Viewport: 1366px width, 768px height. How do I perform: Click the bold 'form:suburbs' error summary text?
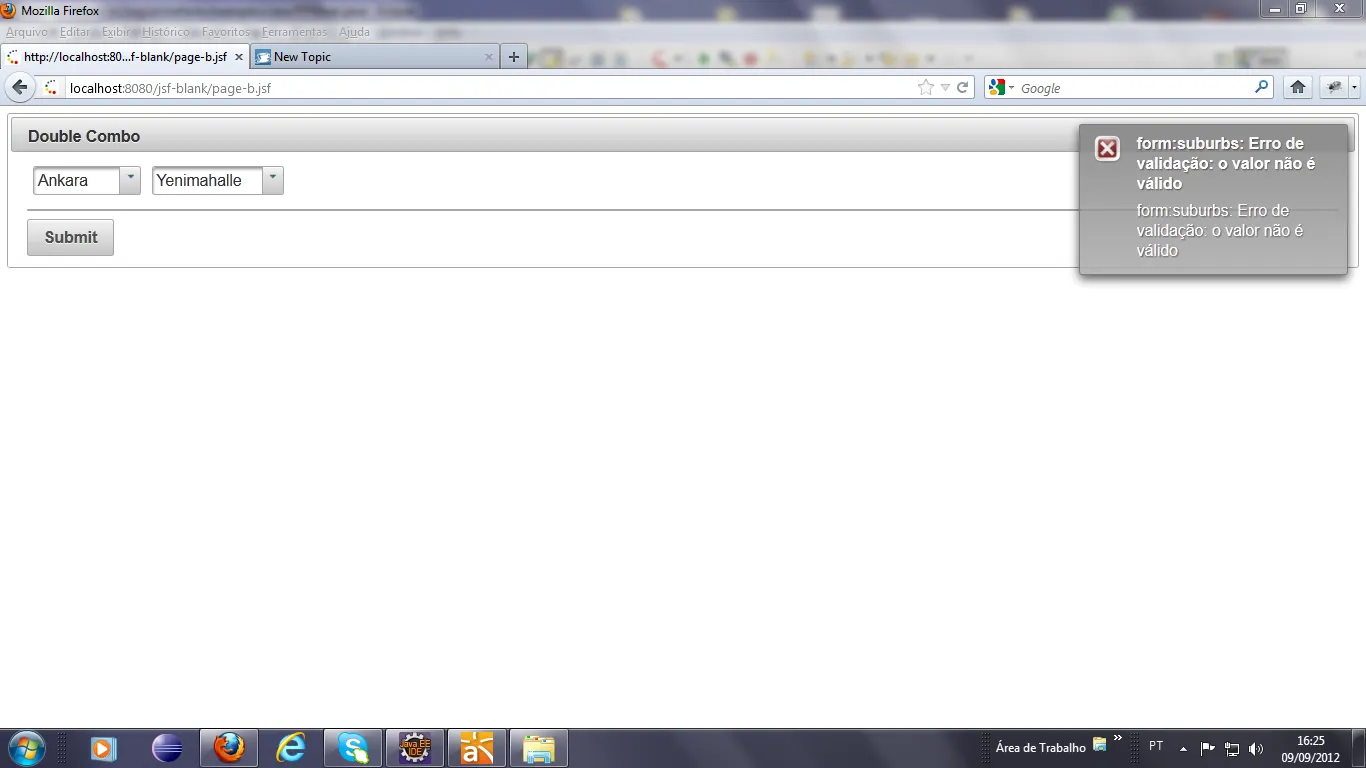1226,163
